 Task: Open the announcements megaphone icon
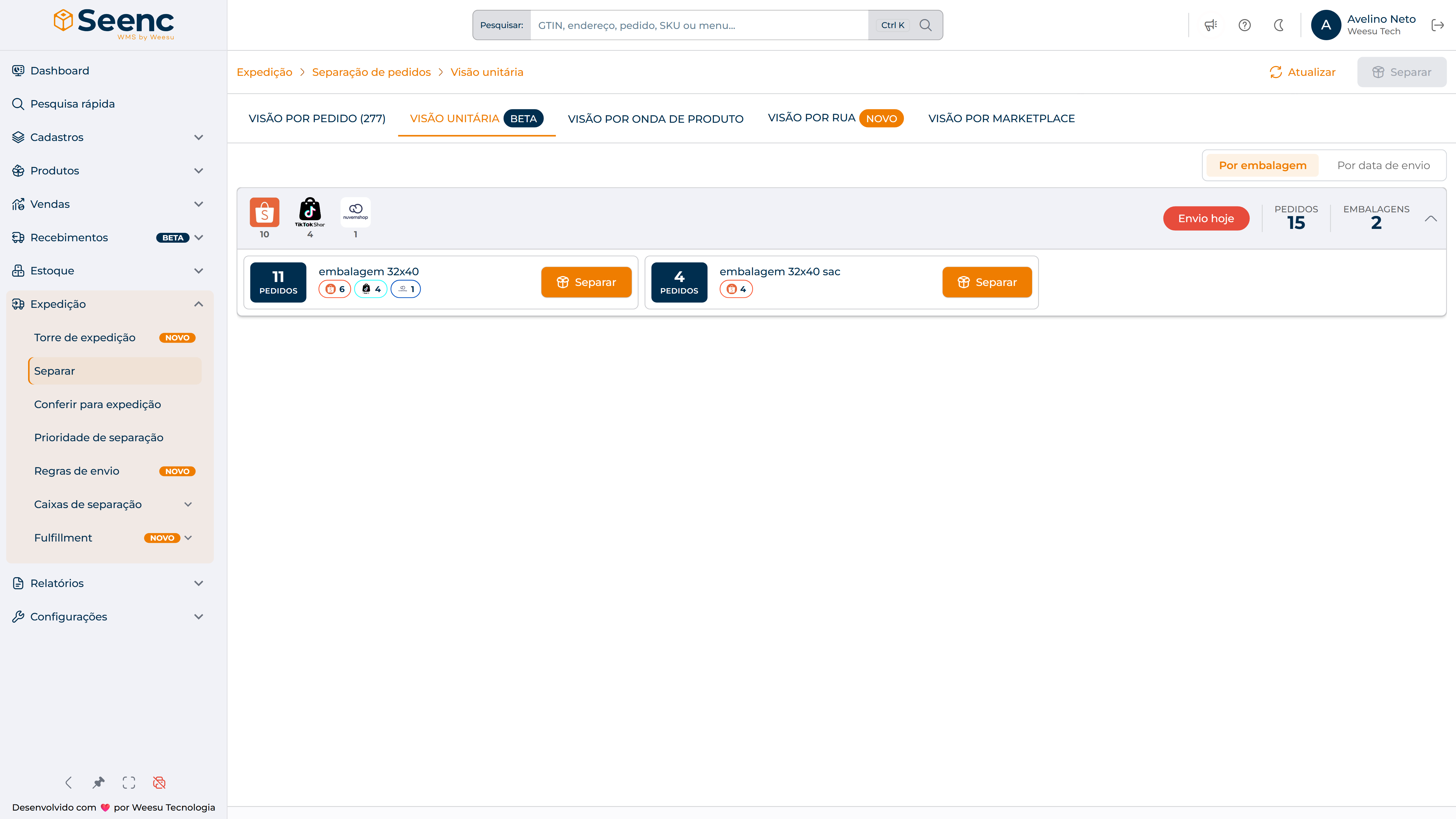(x=1210, y=25)
